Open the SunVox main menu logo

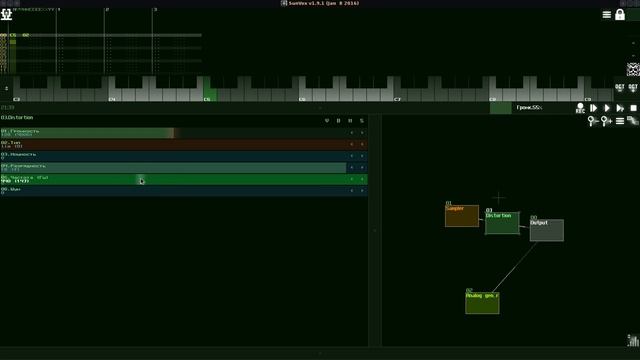pos(6,14)
